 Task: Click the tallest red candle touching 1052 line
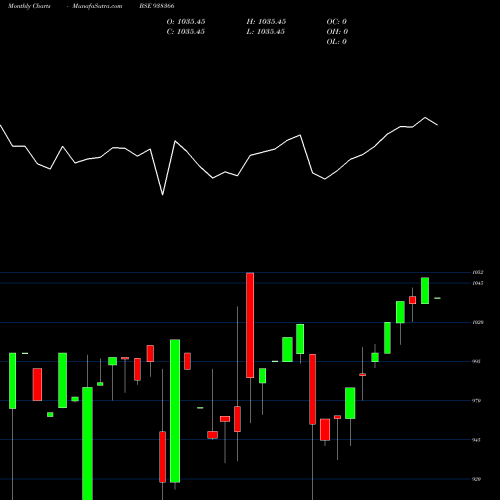(x=250, y=325)
